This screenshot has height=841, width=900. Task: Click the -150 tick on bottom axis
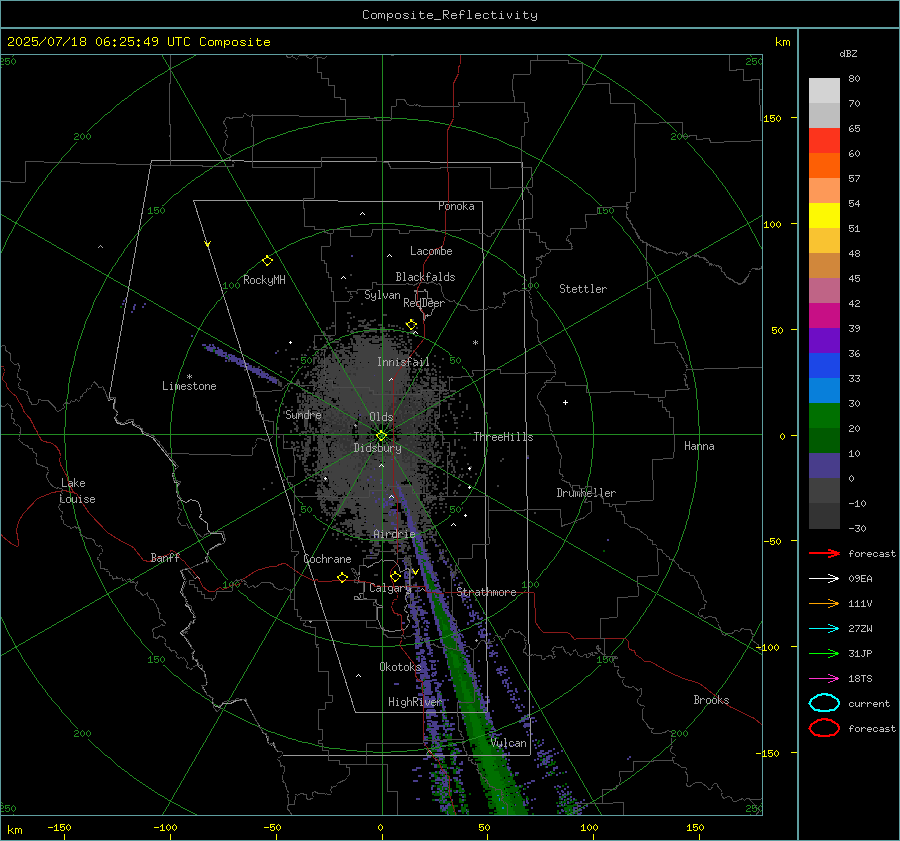click(x=60, y=827)
